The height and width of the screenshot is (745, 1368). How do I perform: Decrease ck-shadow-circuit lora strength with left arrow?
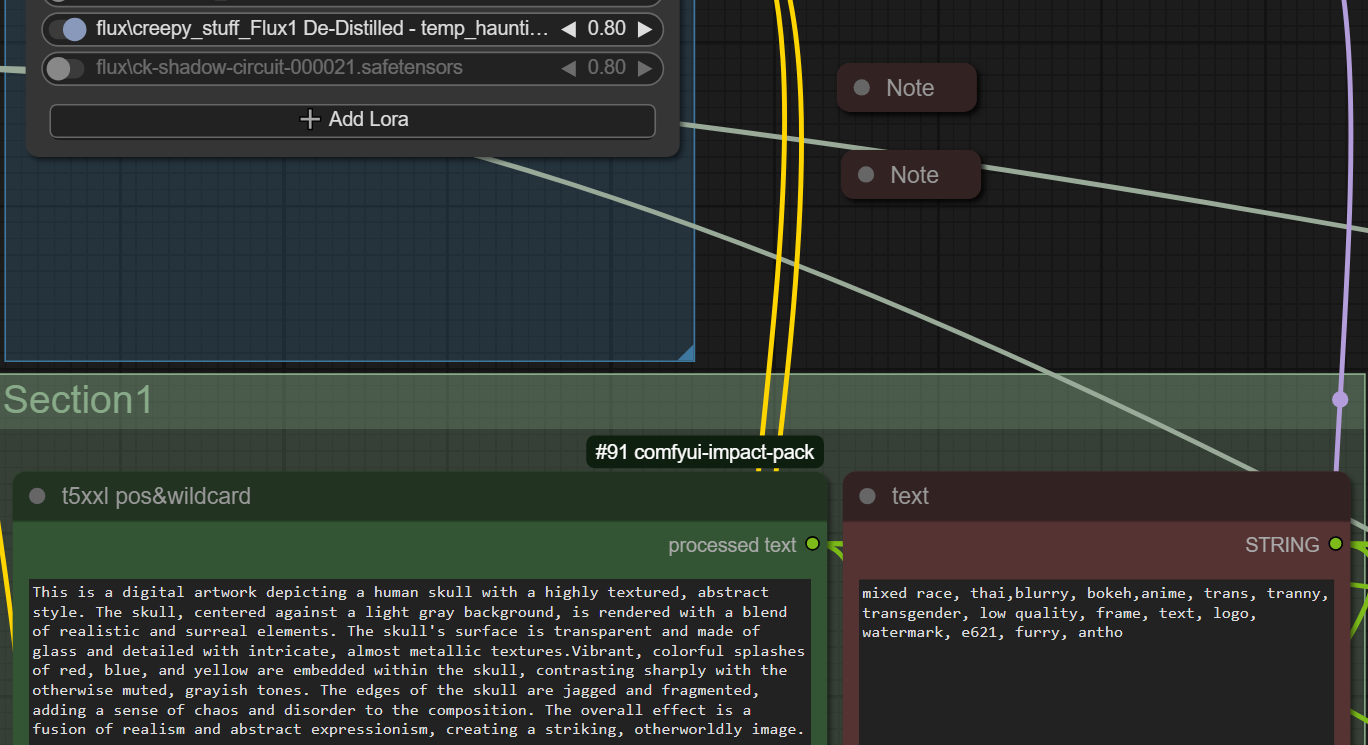tap(568, 68)
